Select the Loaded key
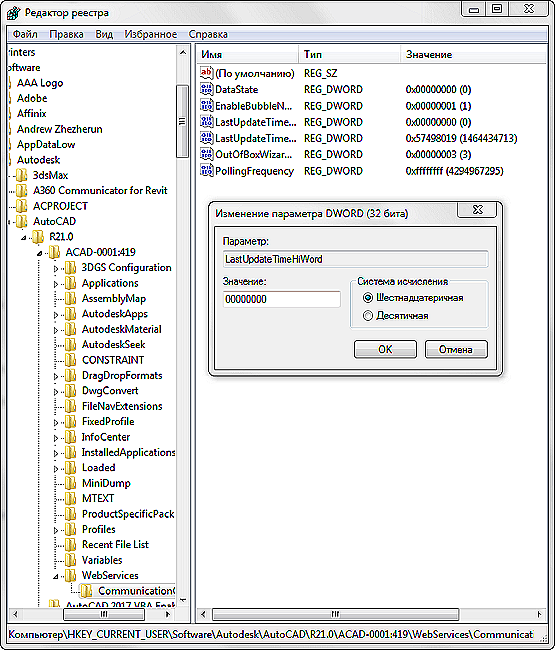Viewport: 555px width, 650px height. 99,468
